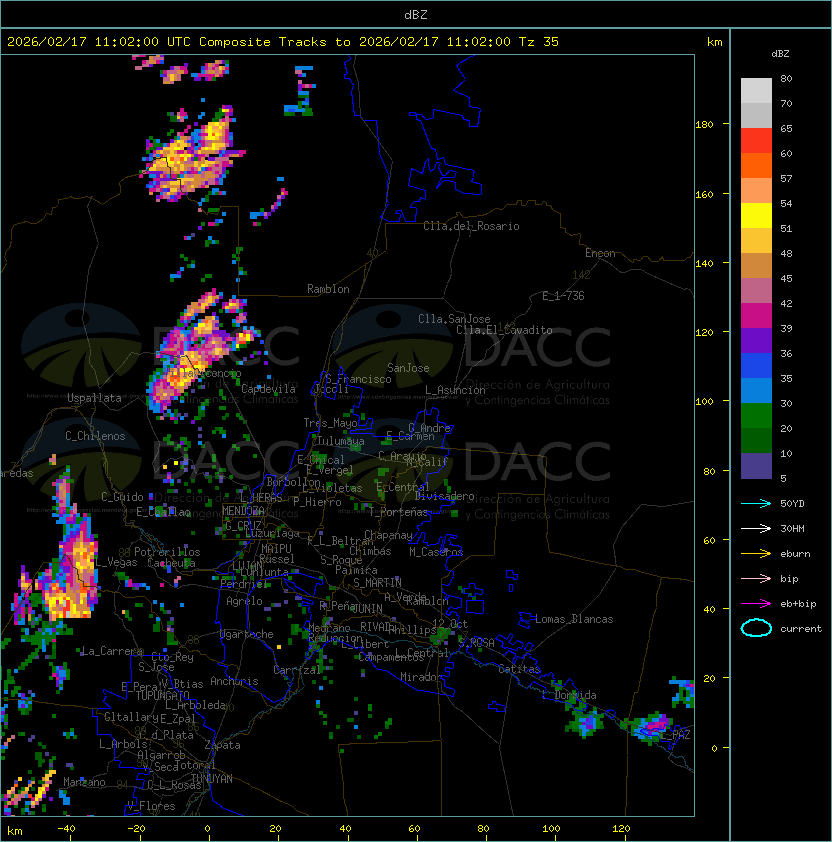Click the JUNIN label
Viewport: 832px width, 842px height.
coord(367,608)
